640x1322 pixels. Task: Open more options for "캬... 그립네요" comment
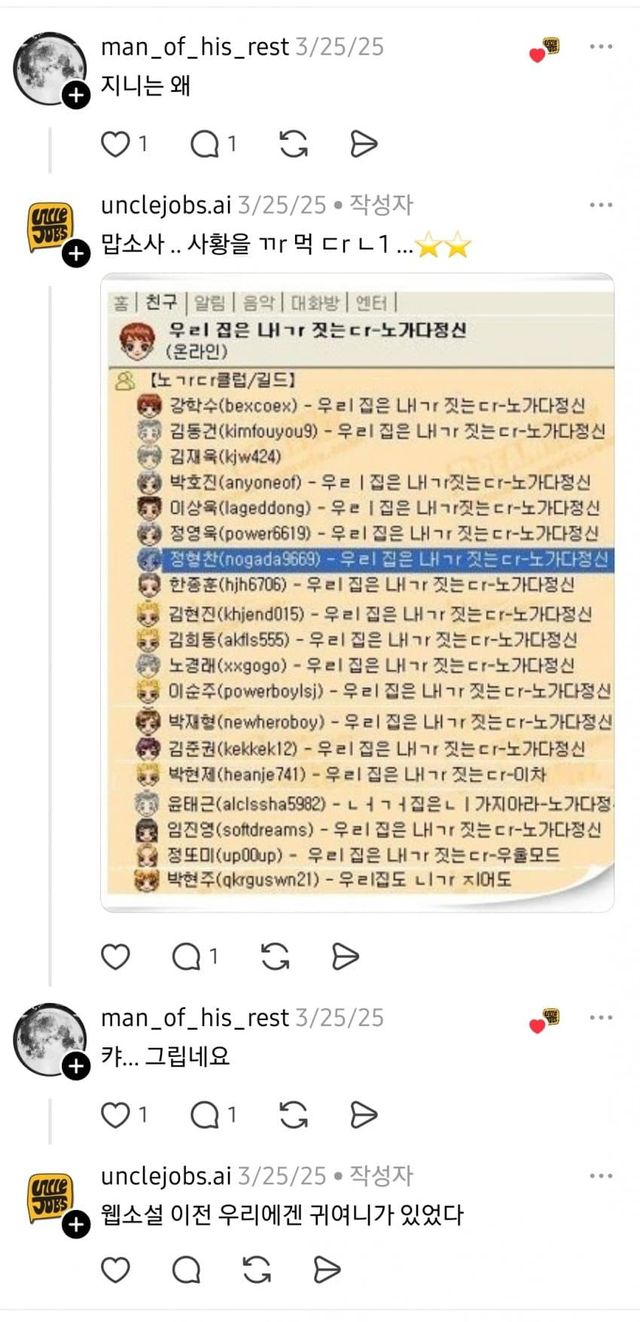click(x=601, y=1018)
